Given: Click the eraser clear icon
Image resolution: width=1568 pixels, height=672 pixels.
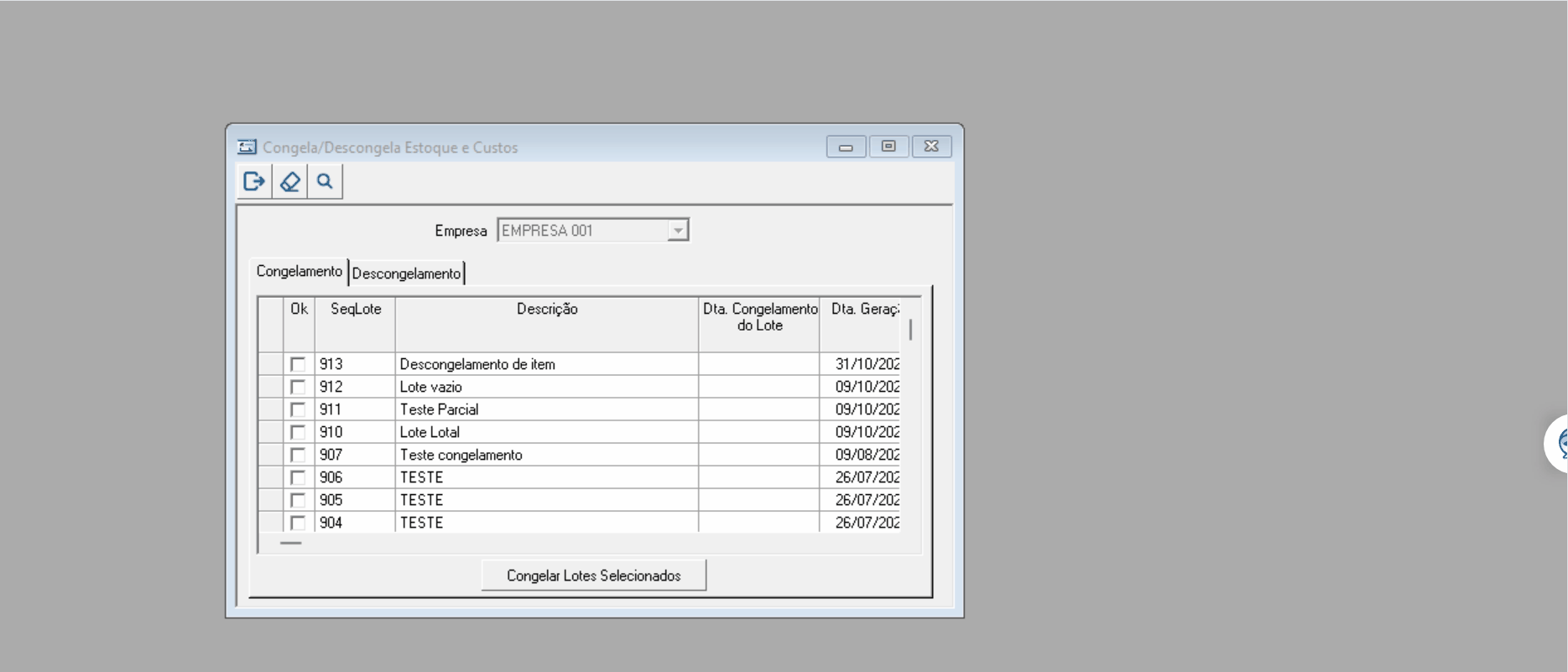Looking at the screenshot, I should [x=290, y=181].
